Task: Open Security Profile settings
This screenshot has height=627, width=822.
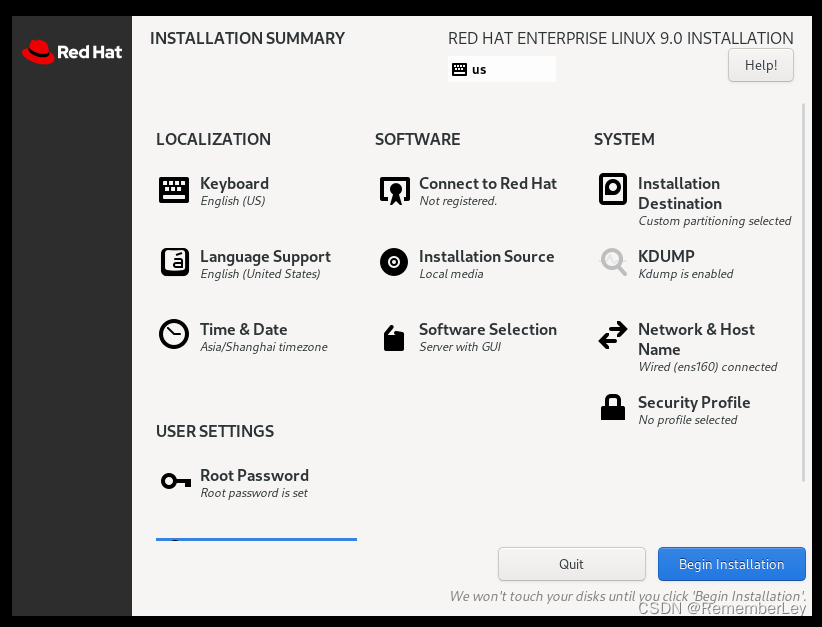Action: pyautogui.click(x=694, y=403)
